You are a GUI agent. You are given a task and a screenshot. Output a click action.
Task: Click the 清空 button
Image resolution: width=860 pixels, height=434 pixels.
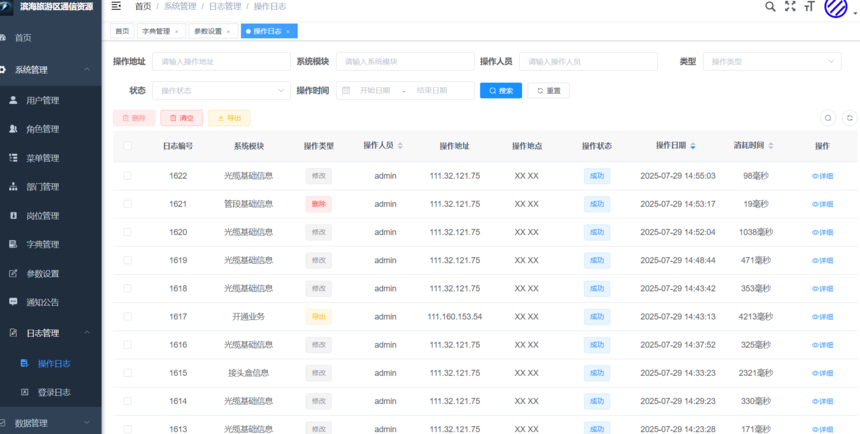click(x=182, y=118)
